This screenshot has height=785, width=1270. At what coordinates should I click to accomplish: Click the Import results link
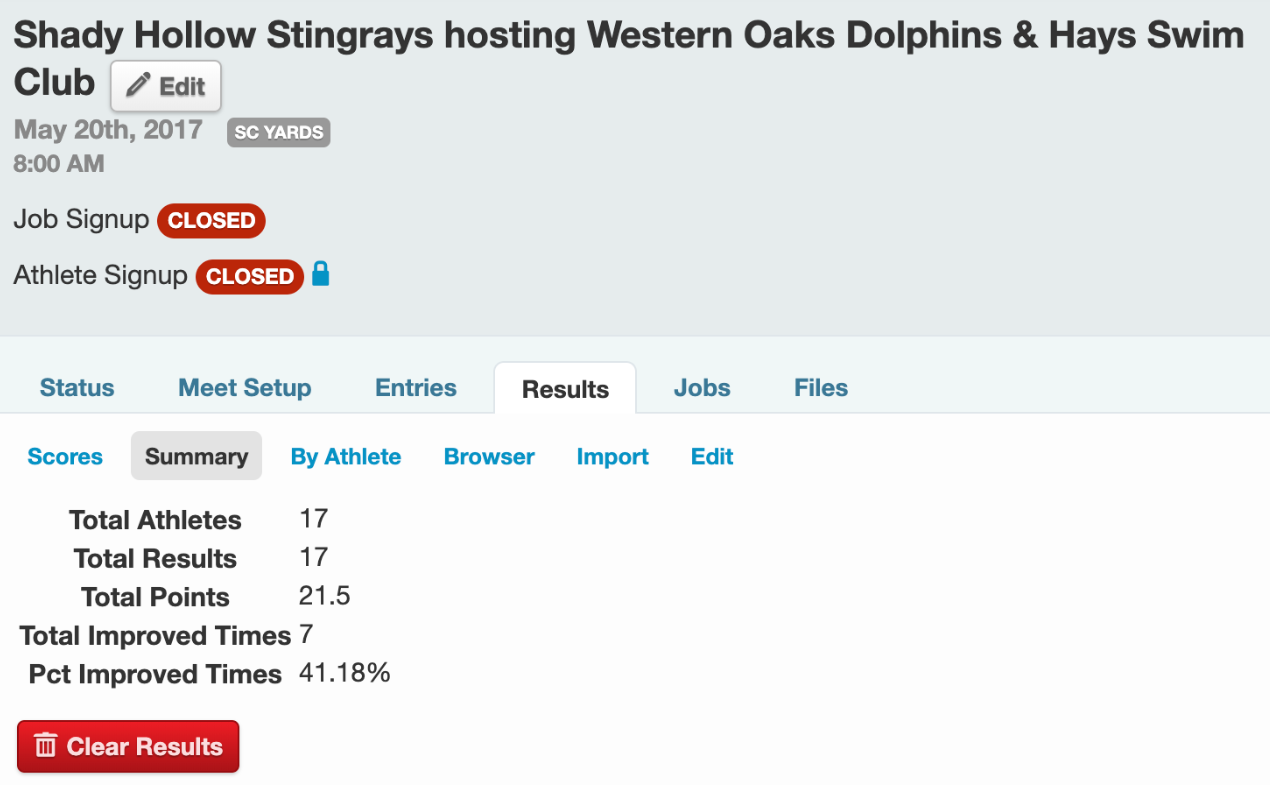(613, 457)
